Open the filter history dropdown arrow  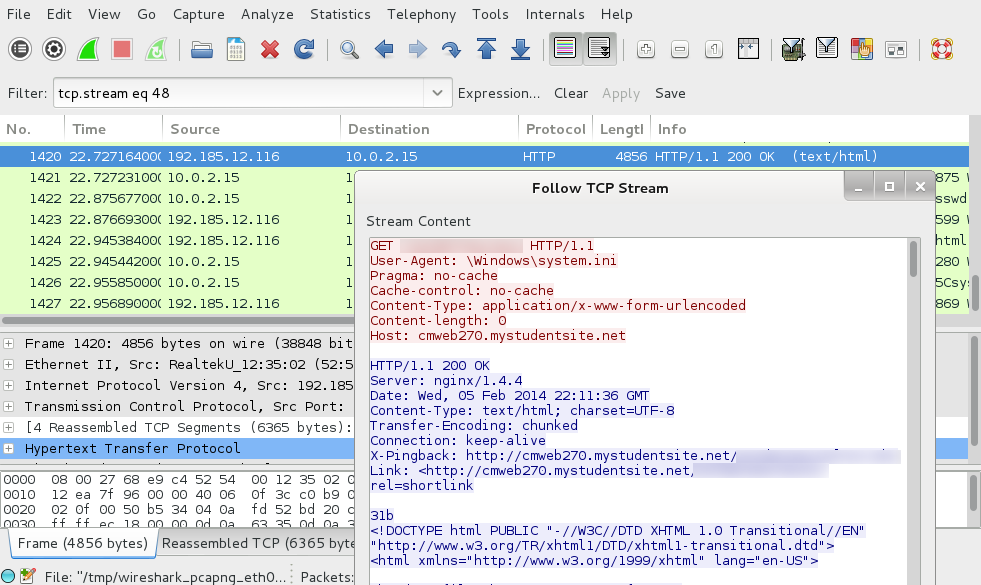point(437,93)
